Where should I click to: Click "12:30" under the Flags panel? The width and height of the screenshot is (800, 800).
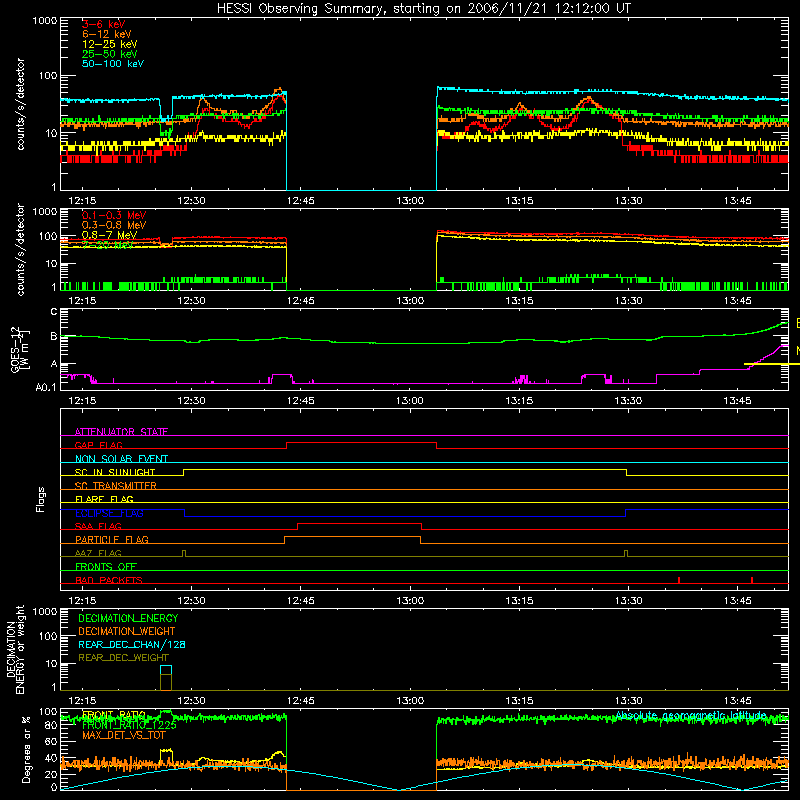coord(191,601)
